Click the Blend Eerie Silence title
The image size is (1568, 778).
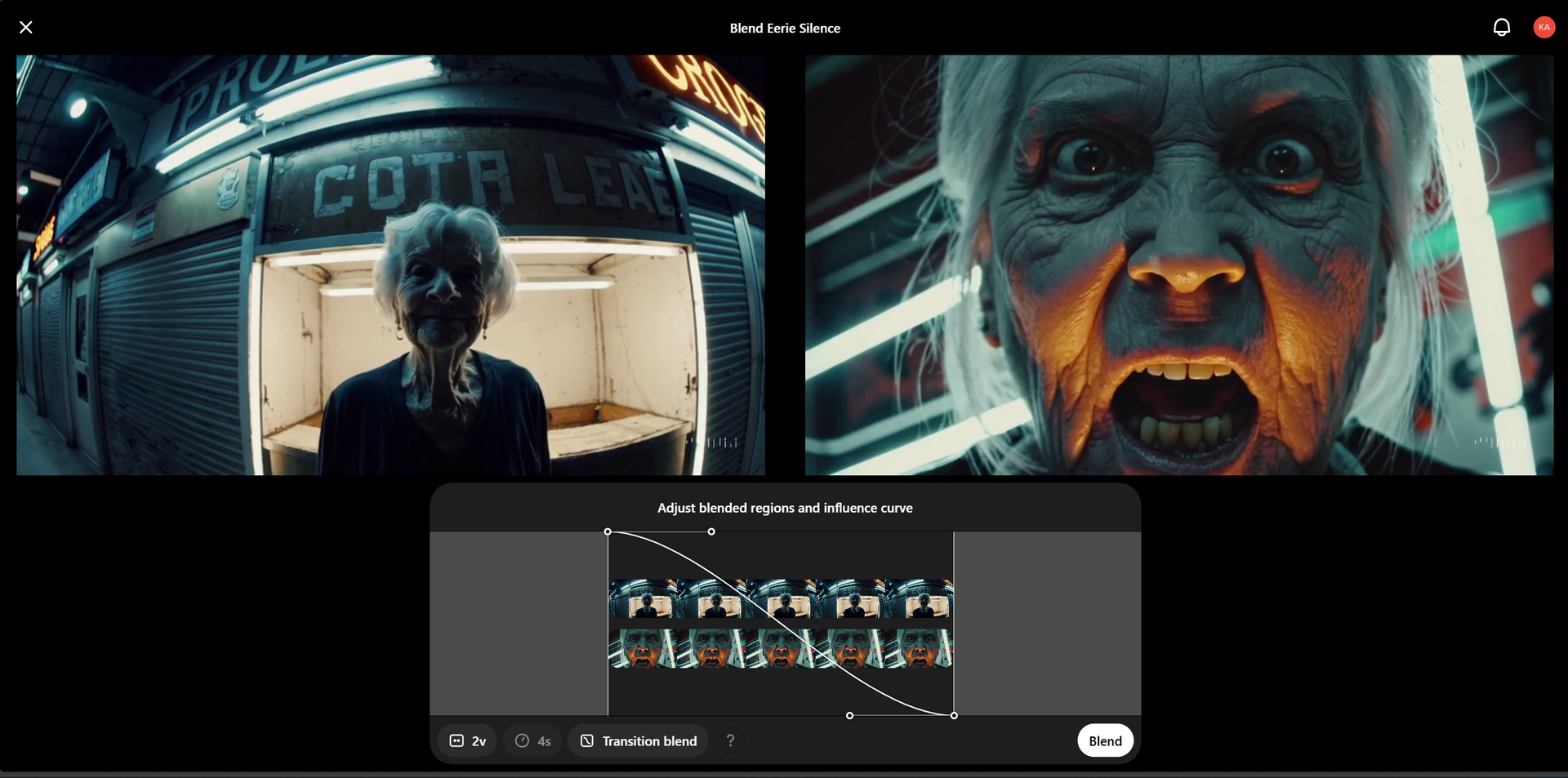(785, 28)
